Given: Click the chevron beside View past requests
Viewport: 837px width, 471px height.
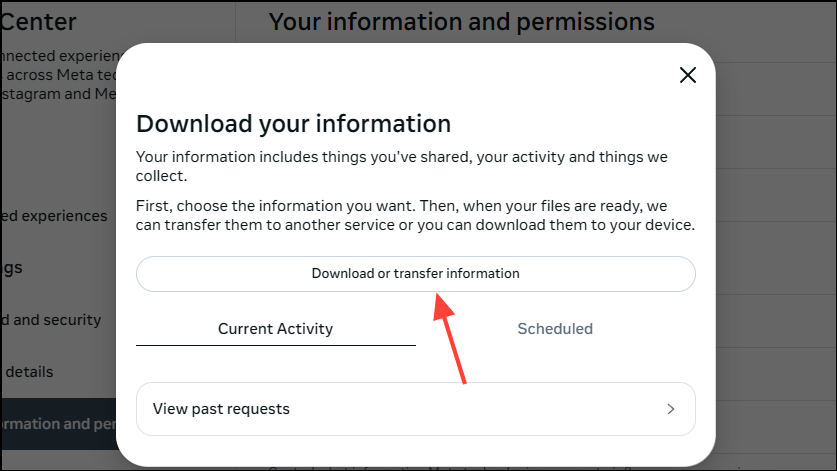Looking at the screenshot, I should pyautogui.click(x=671, y=409).
